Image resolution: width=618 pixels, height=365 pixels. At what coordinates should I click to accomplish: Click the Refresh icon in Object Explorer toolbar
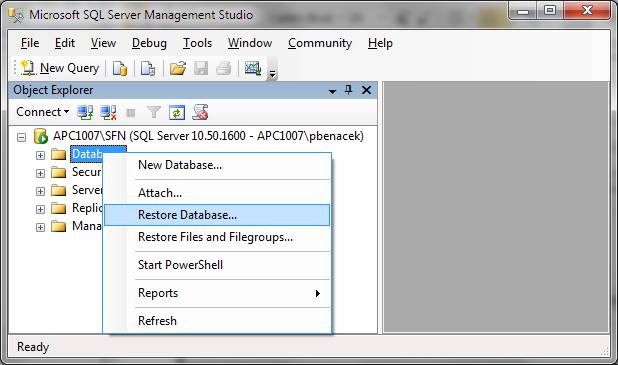pos(177,113)
